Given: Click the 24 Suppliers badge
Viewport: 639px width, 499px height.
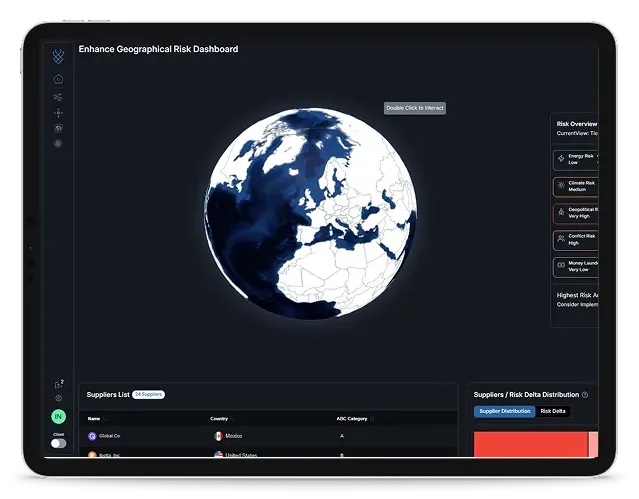Looking at the screenshot, I should tap(148, 394).
